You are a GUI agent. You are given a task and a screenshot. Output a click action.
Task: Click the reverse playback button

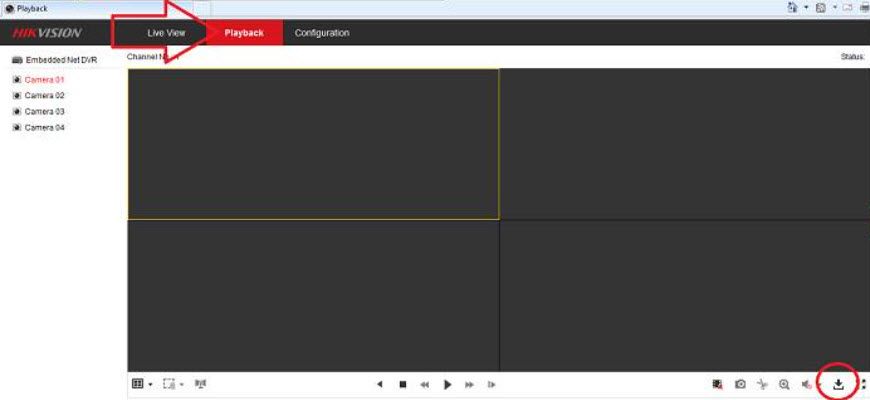[x=380, y=384]
